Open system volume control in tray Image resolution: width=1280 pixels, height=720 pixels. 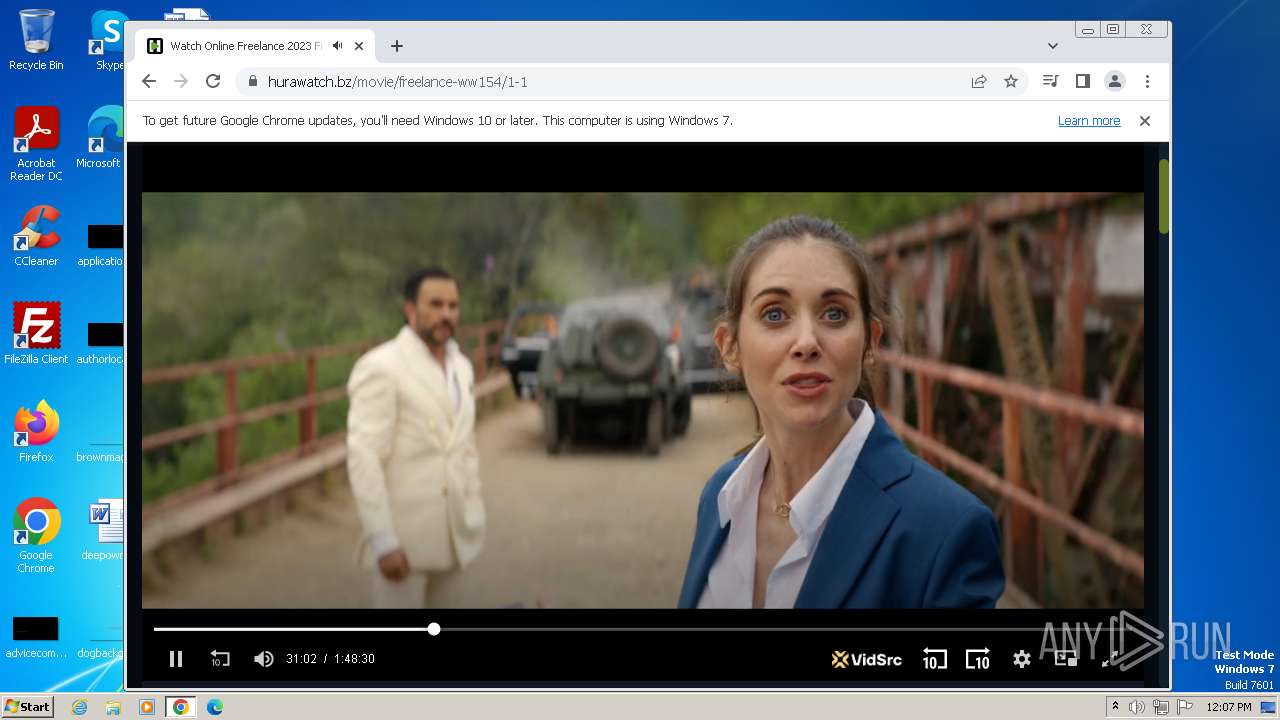(x=1137, y=707)
